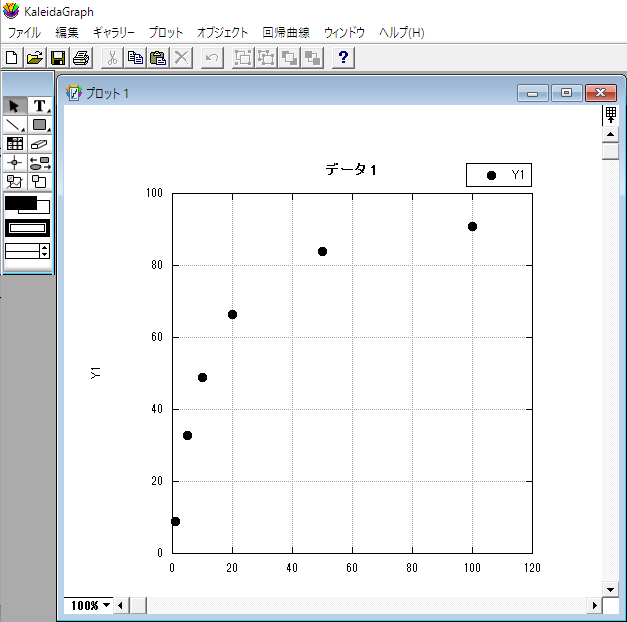Click the plot title データ 1
The image size is (627, 622).
(351, 170)
